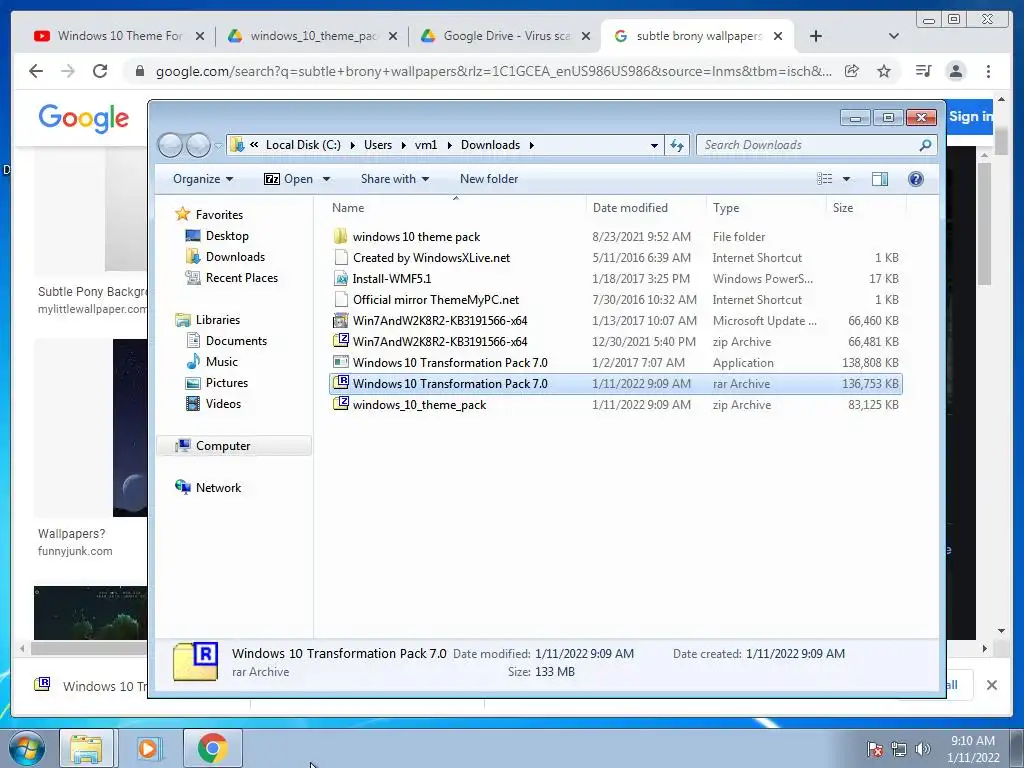This screenshot has height=768, width=1024.
Task: Click the Forward arrow in Explorer window
Action: [198, 145]
